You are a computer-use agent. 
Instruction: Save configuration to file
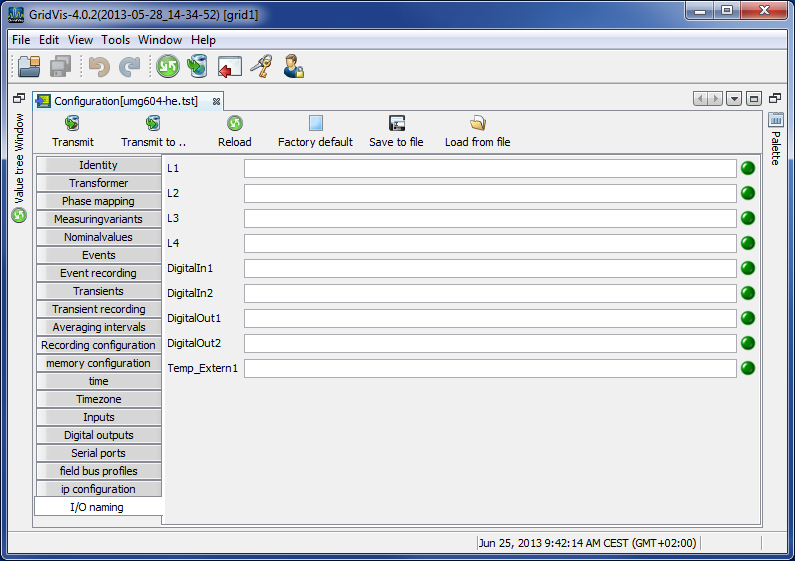click(396, 132)
